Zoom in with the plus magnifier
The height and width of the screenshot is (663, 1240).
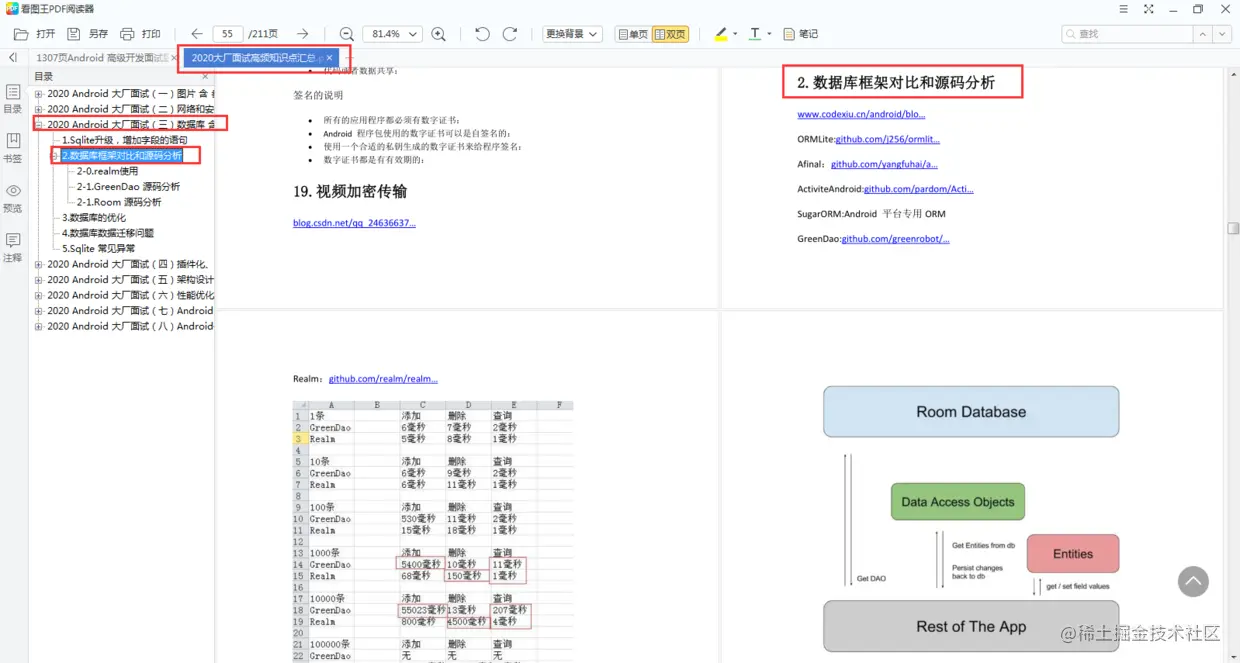438,34
